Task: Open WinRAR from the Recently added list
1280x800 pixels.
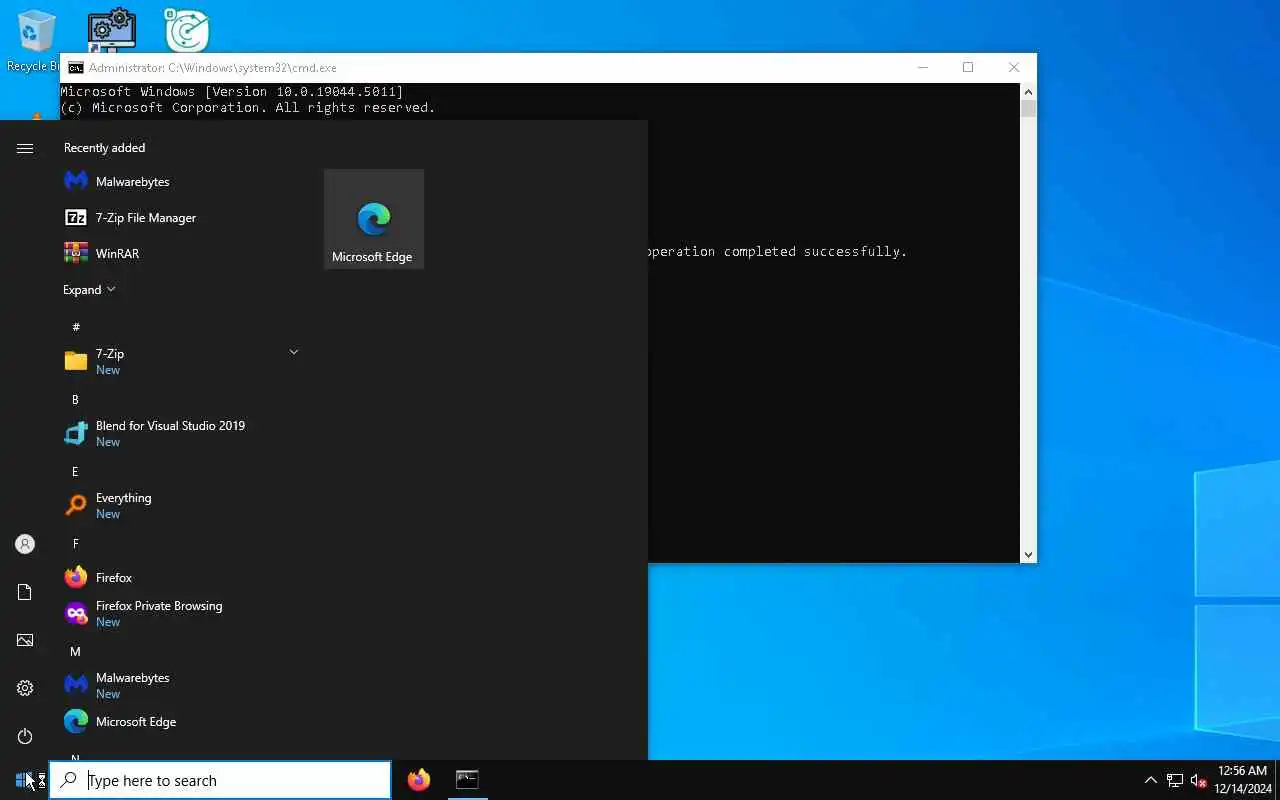Action: point(180,253)
